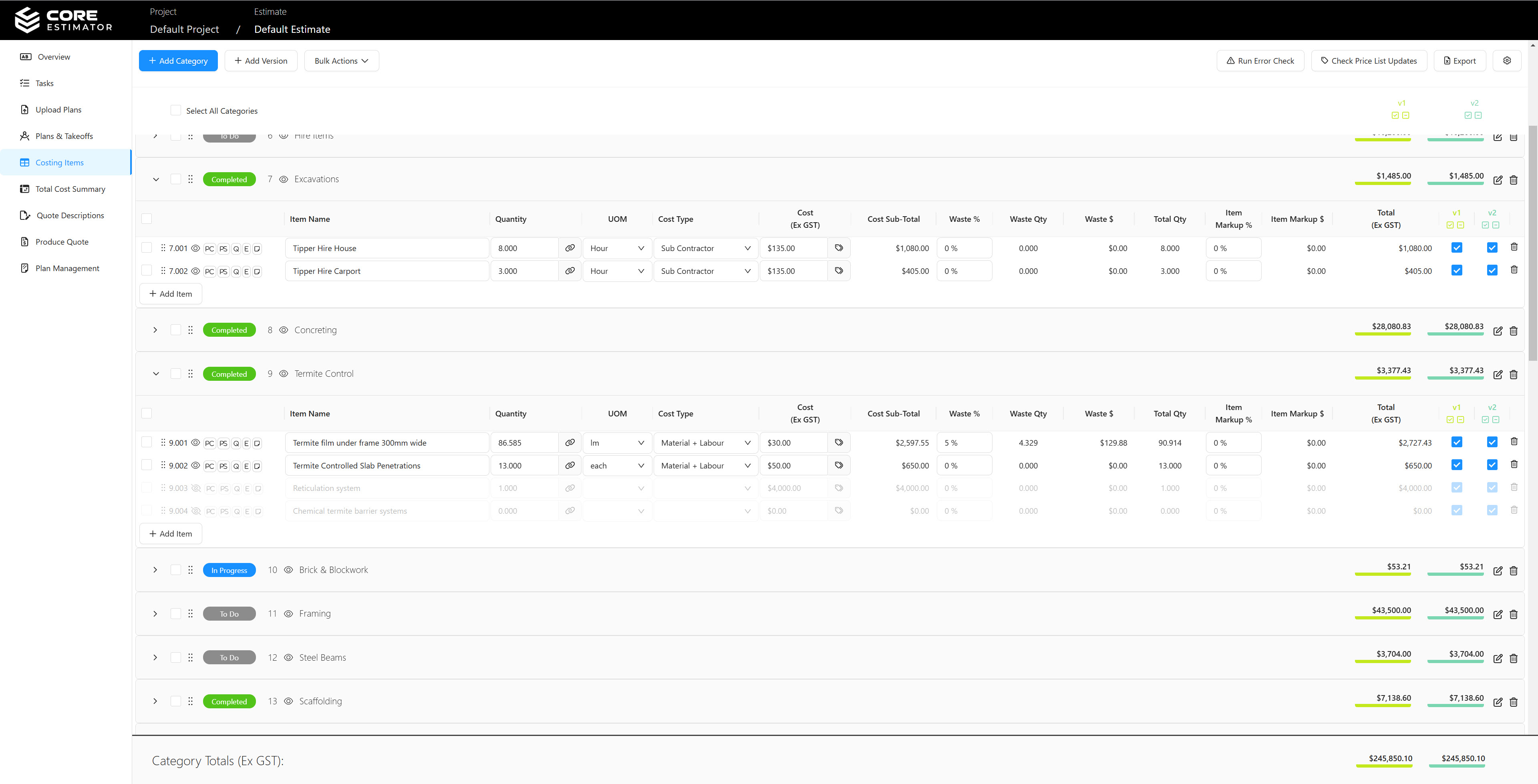Click the price tag icon on the Termite film row
The image size is (1538, 784).
click(838, 442)
